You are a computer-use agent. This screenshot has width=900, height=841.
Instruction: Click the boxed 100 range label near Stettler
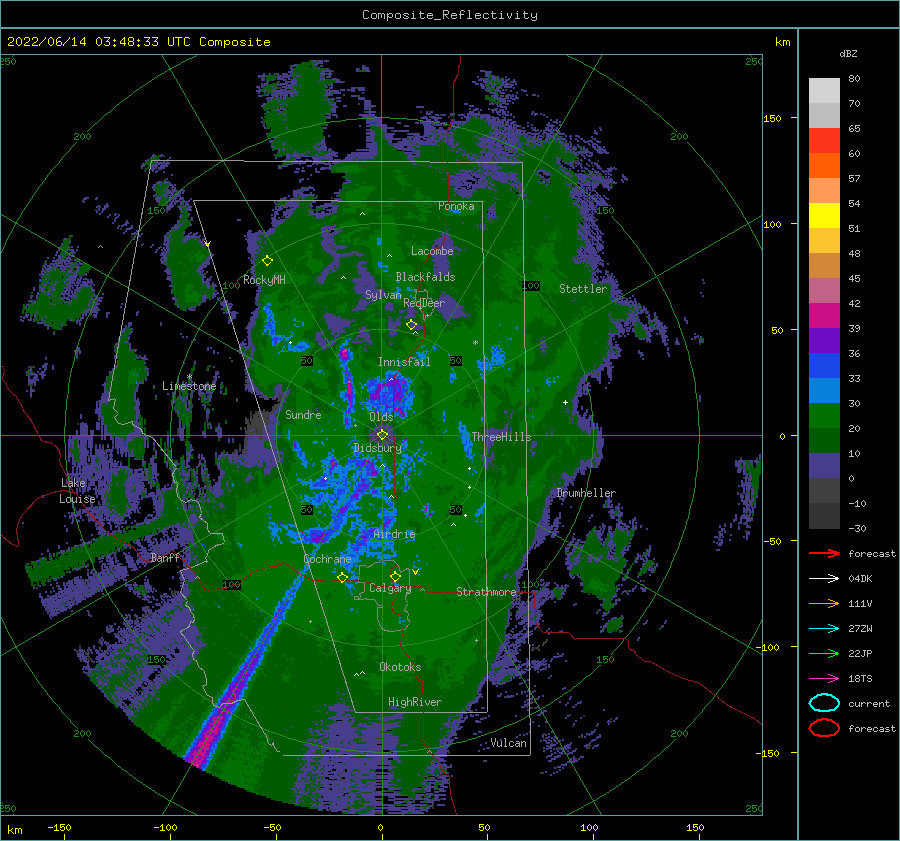coord(531,286)
